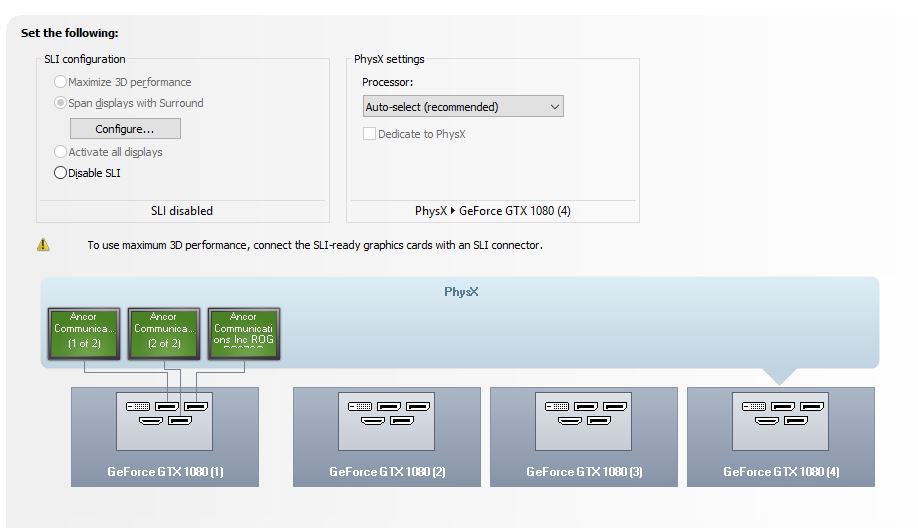Select Ancor Communica (2 of 2) display
The width and height of the screenshot is (918, 528).
[164, 333]
